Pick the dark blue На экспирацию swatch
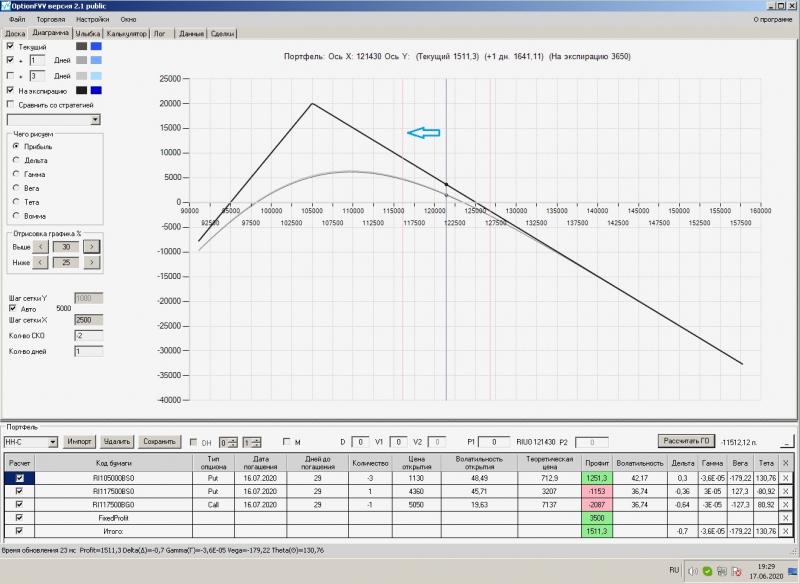This screenshot has width=800, height=584. 96,90
